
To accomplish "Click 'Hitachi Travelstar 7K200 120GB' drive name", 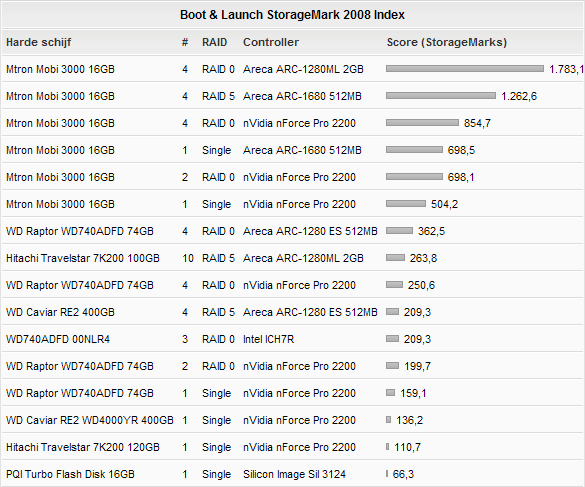I will (x=83, y=447).
